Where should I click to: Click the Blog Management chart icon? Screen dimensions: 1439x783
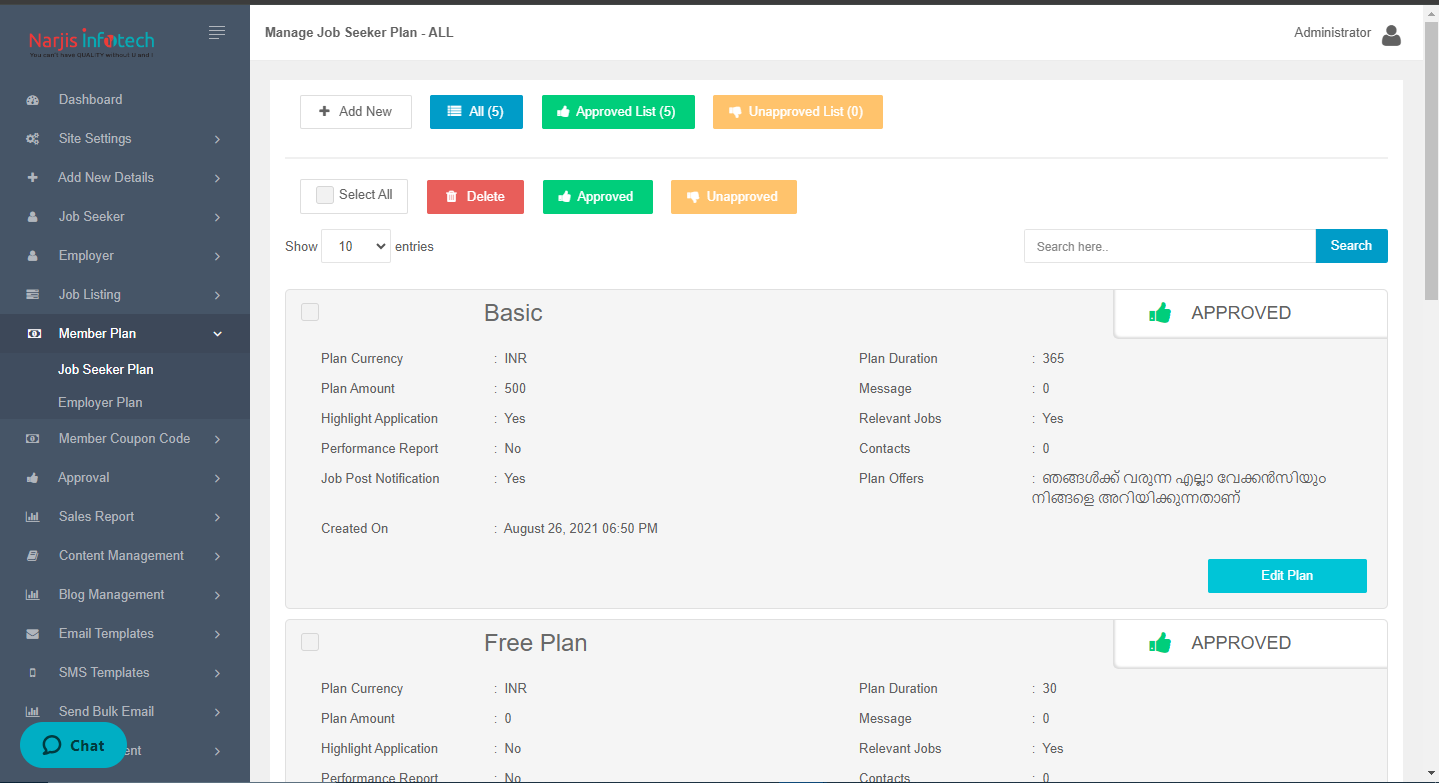tap(33, 595)
